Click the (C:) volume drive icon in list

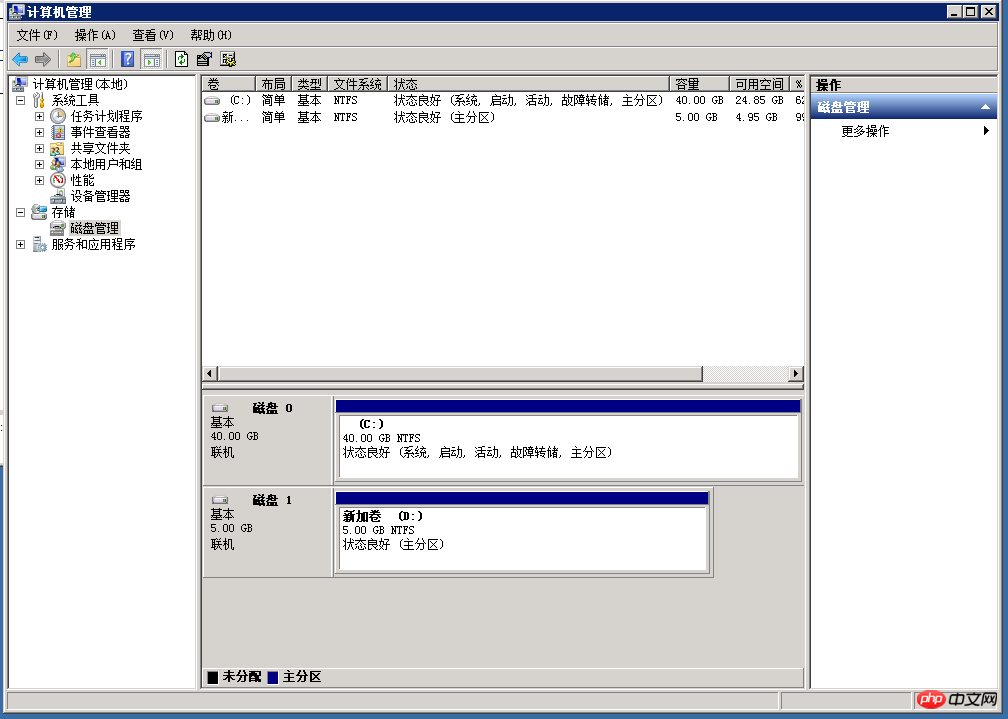[x=212, y=101]
